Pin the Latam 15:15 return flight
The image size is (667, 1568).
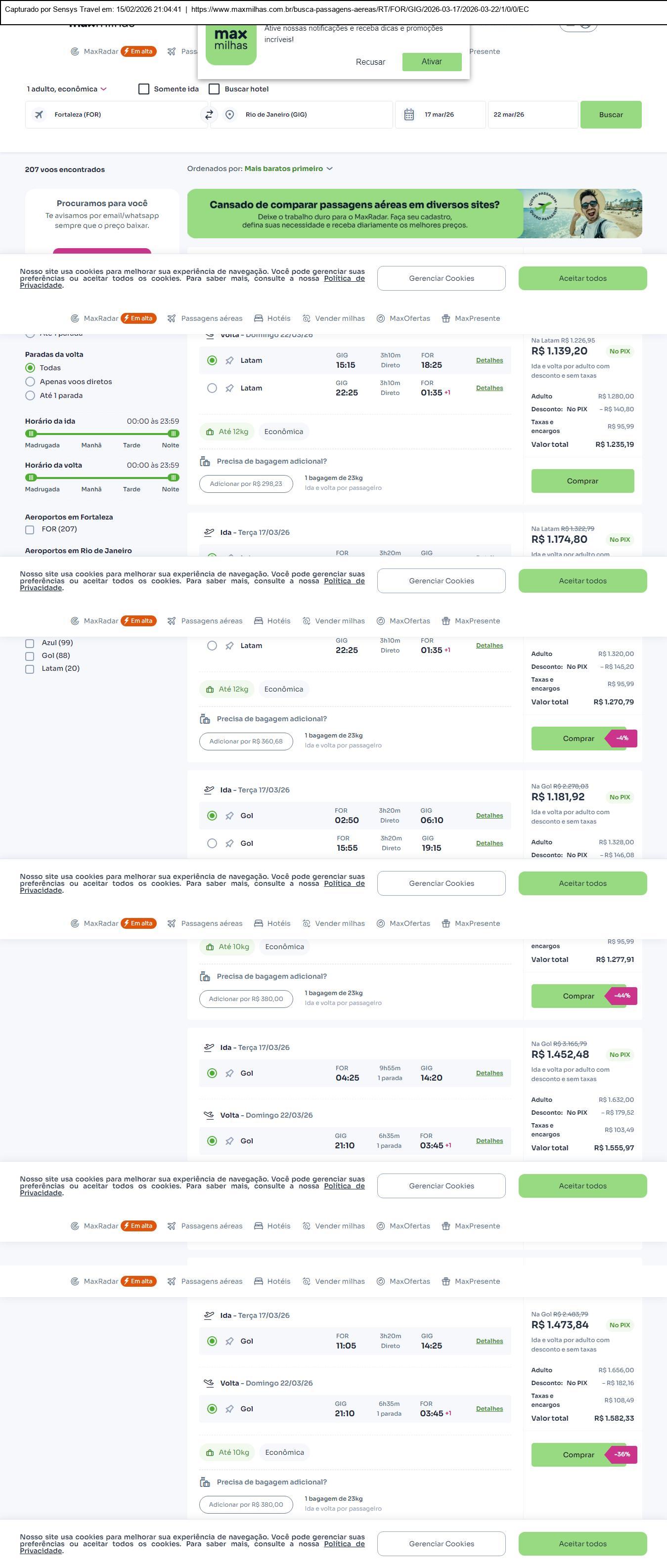[229, 360]
